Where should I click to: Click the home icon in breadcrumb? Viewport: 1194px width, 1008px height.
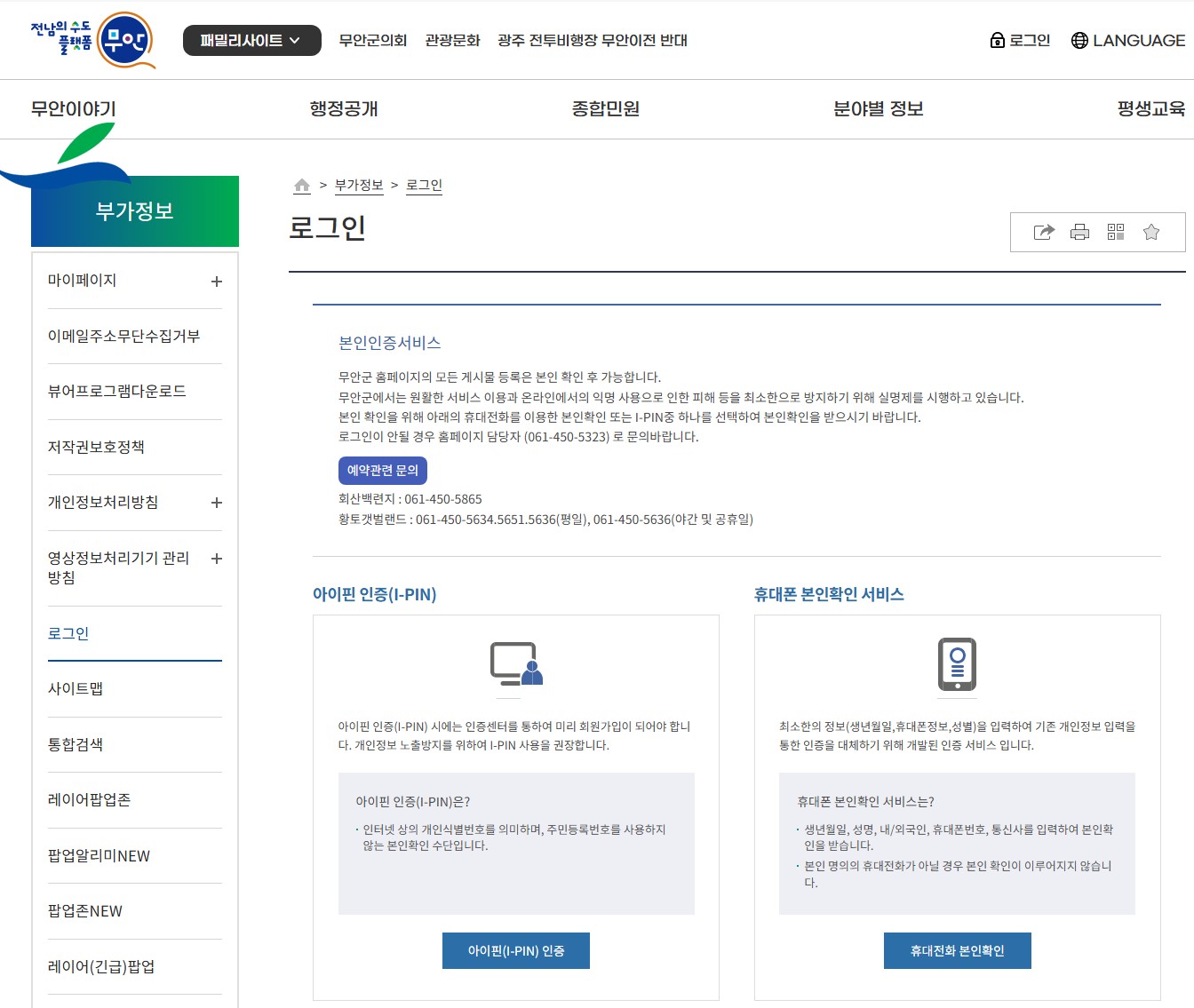click(302, 185)
